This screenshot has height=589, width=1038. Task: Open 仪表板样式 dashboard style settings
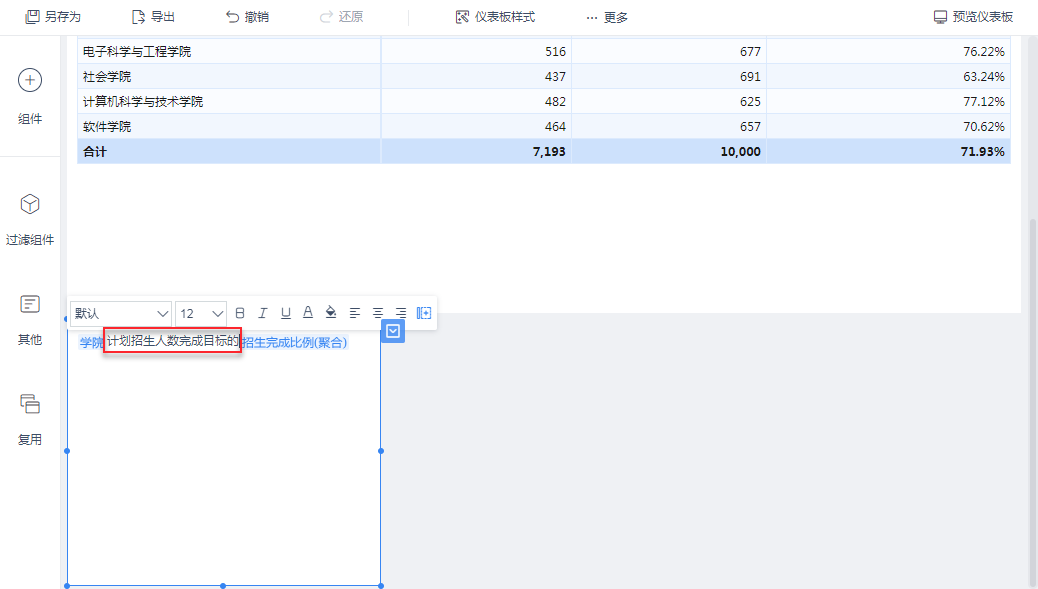495,17
